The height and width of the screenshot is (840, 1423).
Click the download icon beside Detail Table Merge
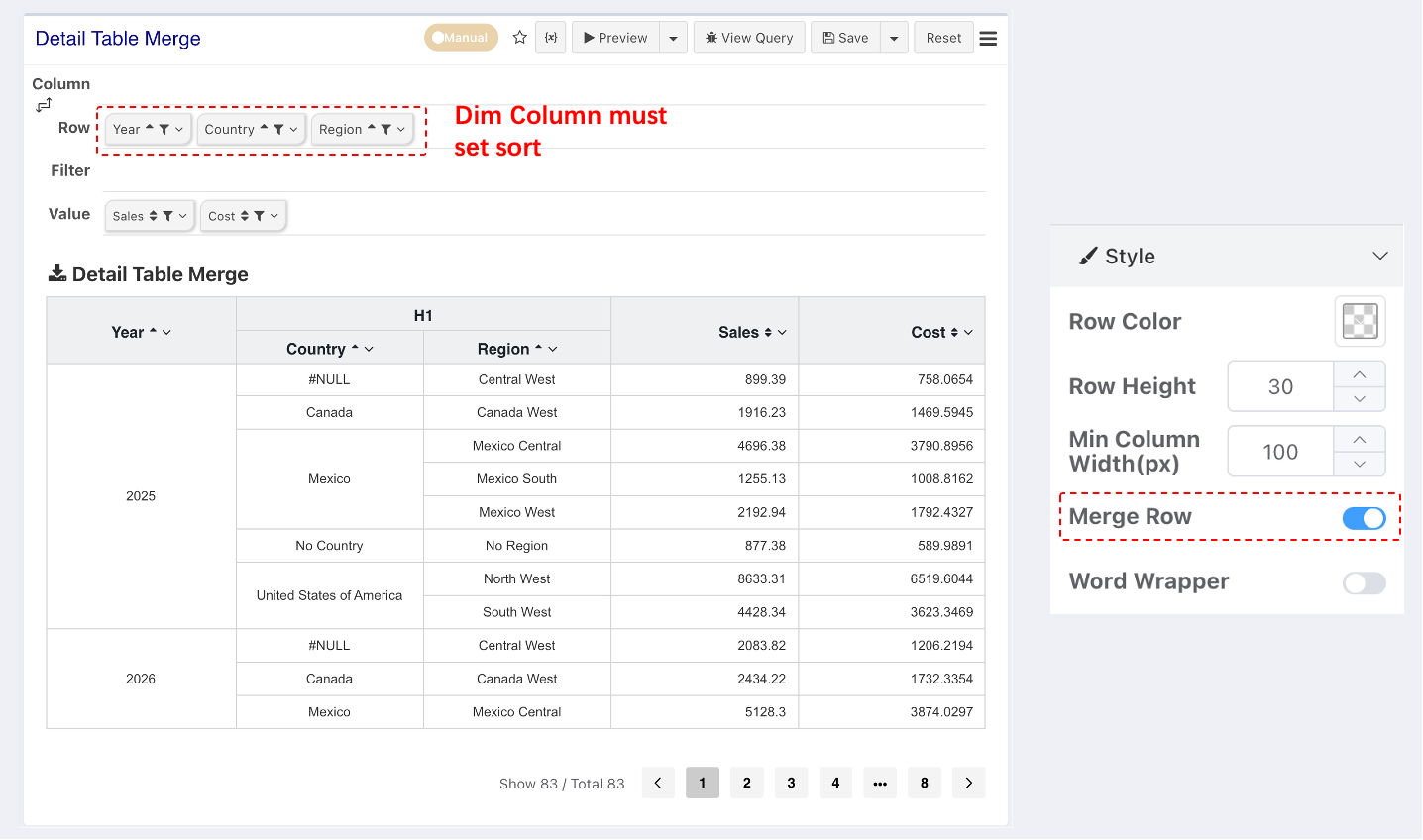tap(57, 273)
